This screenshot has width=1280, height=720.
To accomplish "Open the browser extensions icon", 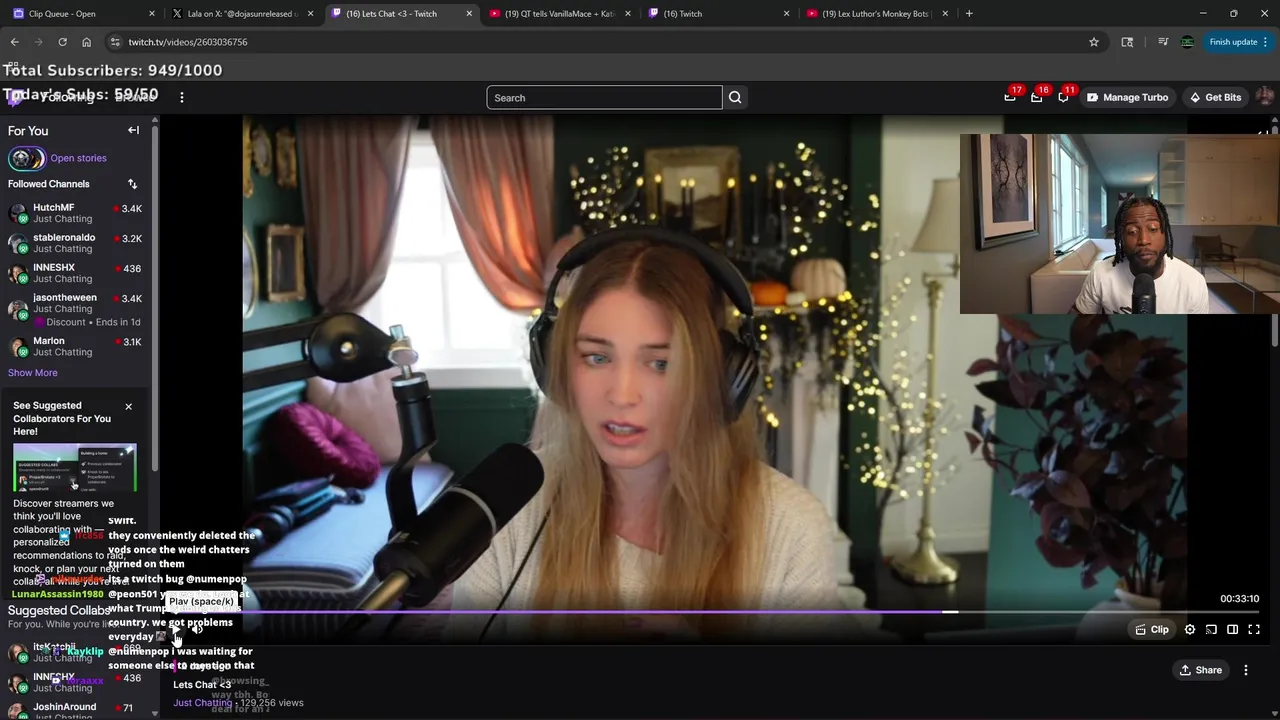I will pyautogui.click(x=1127, y=42).
